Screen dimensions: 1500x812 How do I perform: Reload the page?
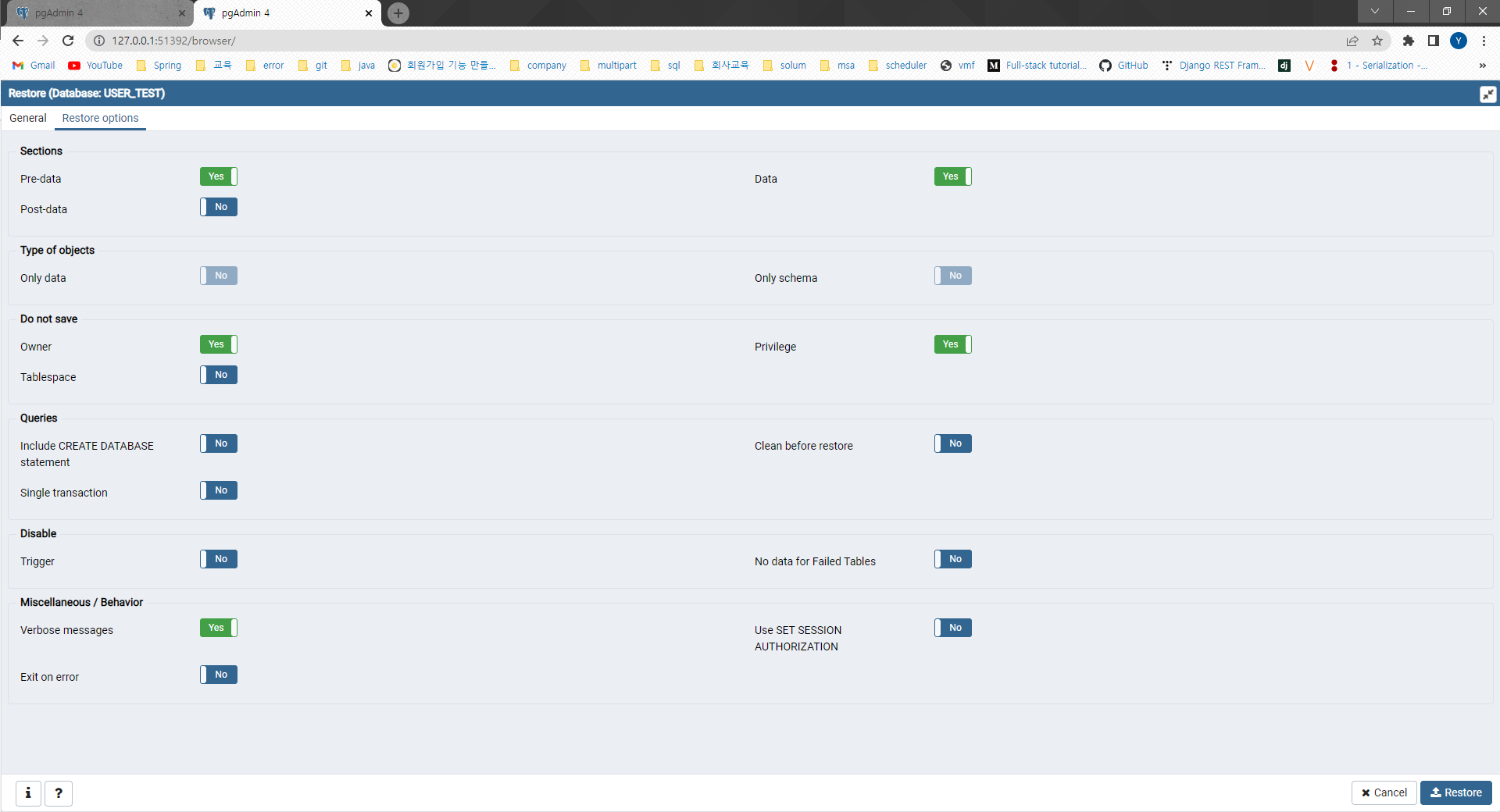(x=68, y=41)
